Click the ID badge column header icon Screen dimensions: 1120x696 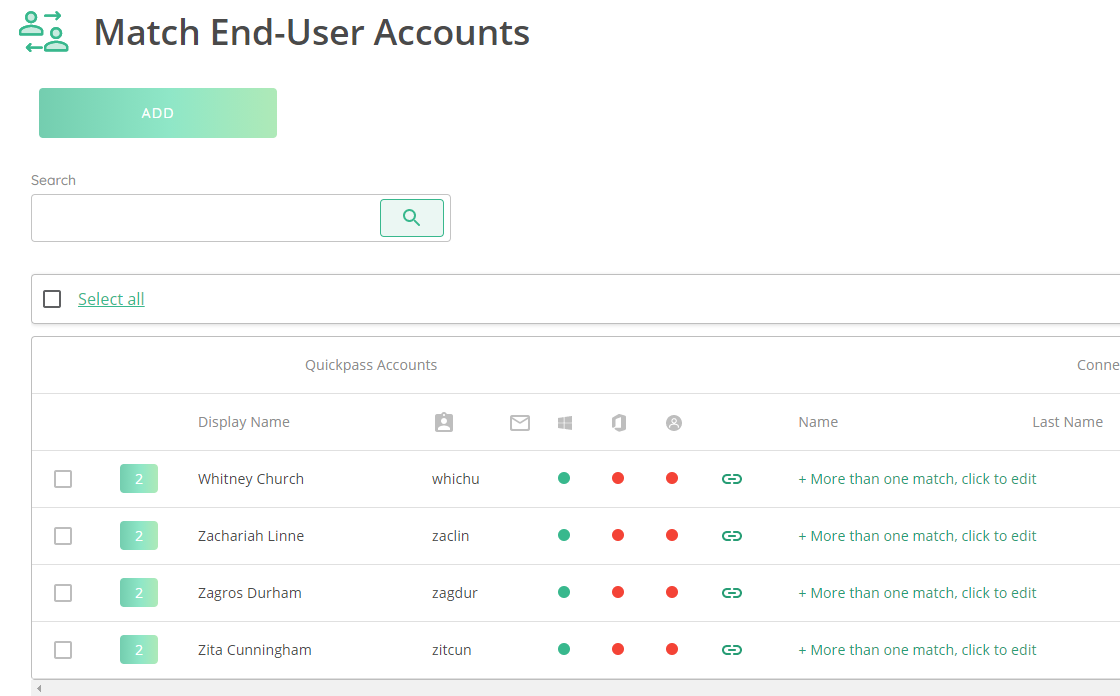click(x=444, y=422)
